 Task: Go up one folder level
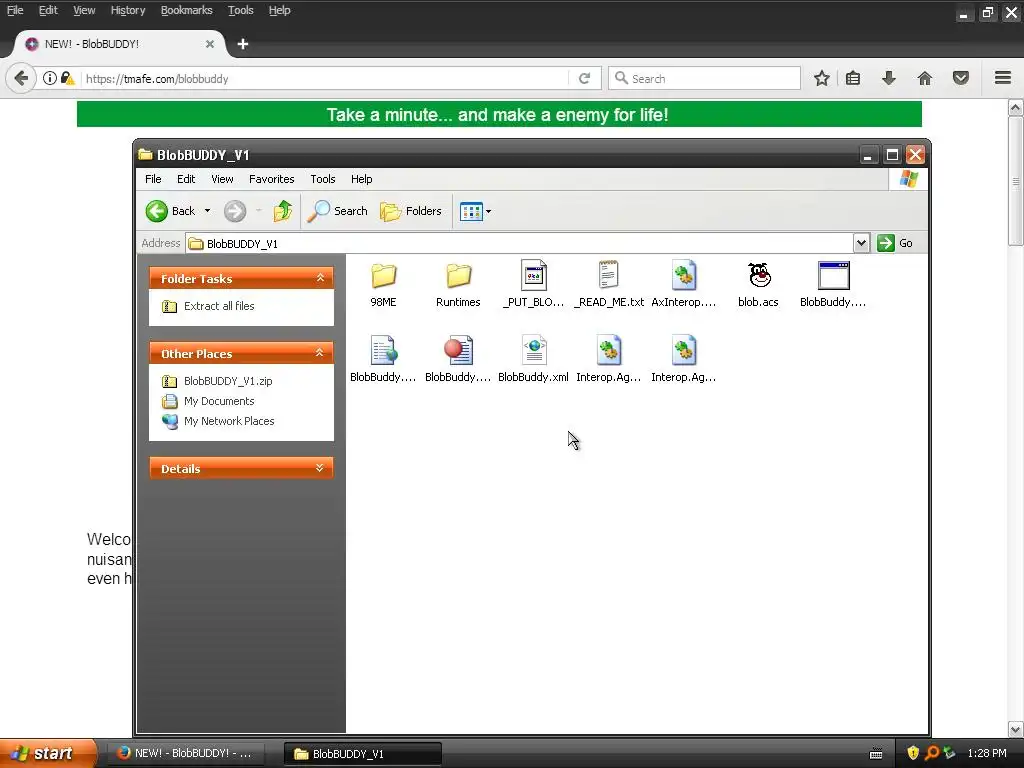[283, 211]
